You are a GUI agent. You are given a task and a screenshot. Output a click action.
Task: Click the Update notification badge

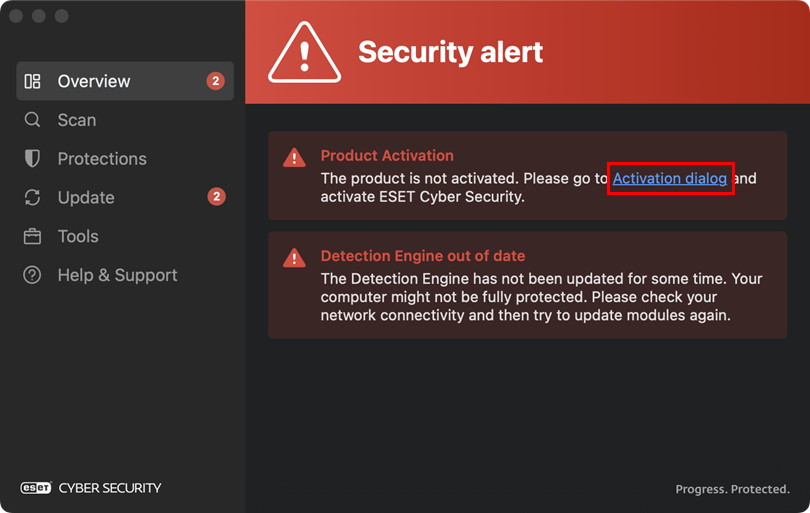tap(216, 197)
